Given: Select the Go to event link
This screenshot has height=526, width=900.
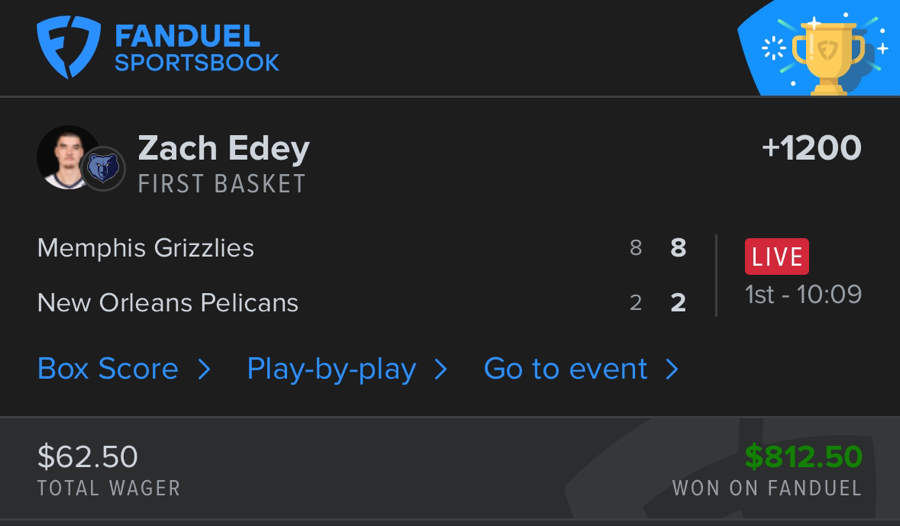Looking at the screenshot, I should tap(566, 369).
